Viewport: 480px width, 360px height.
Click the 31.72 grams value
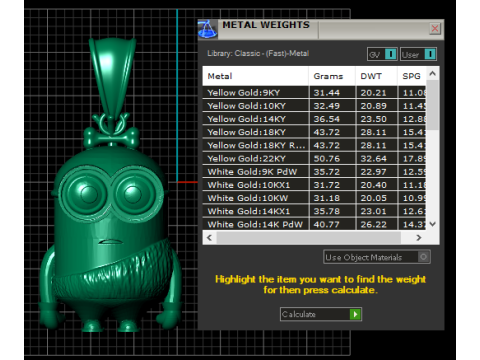coord(326,185)
